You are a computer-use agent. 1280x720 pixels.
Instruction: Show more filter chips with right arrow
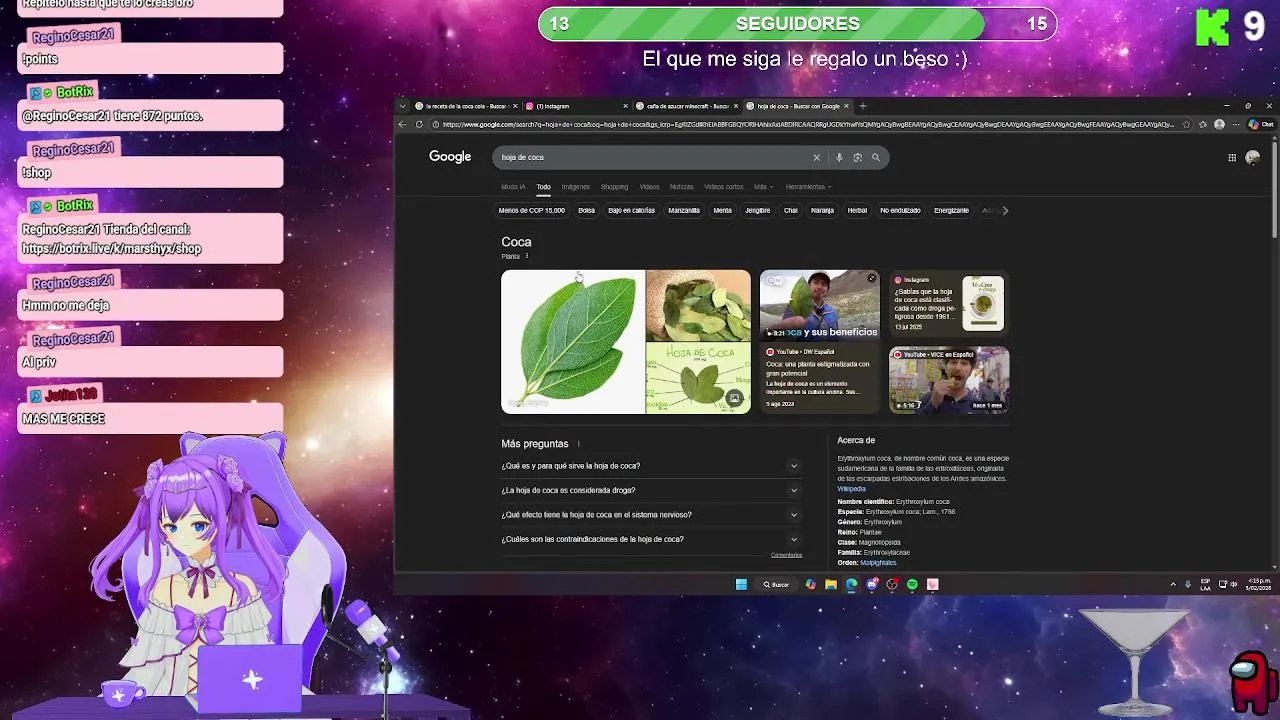coord(1005,210)
